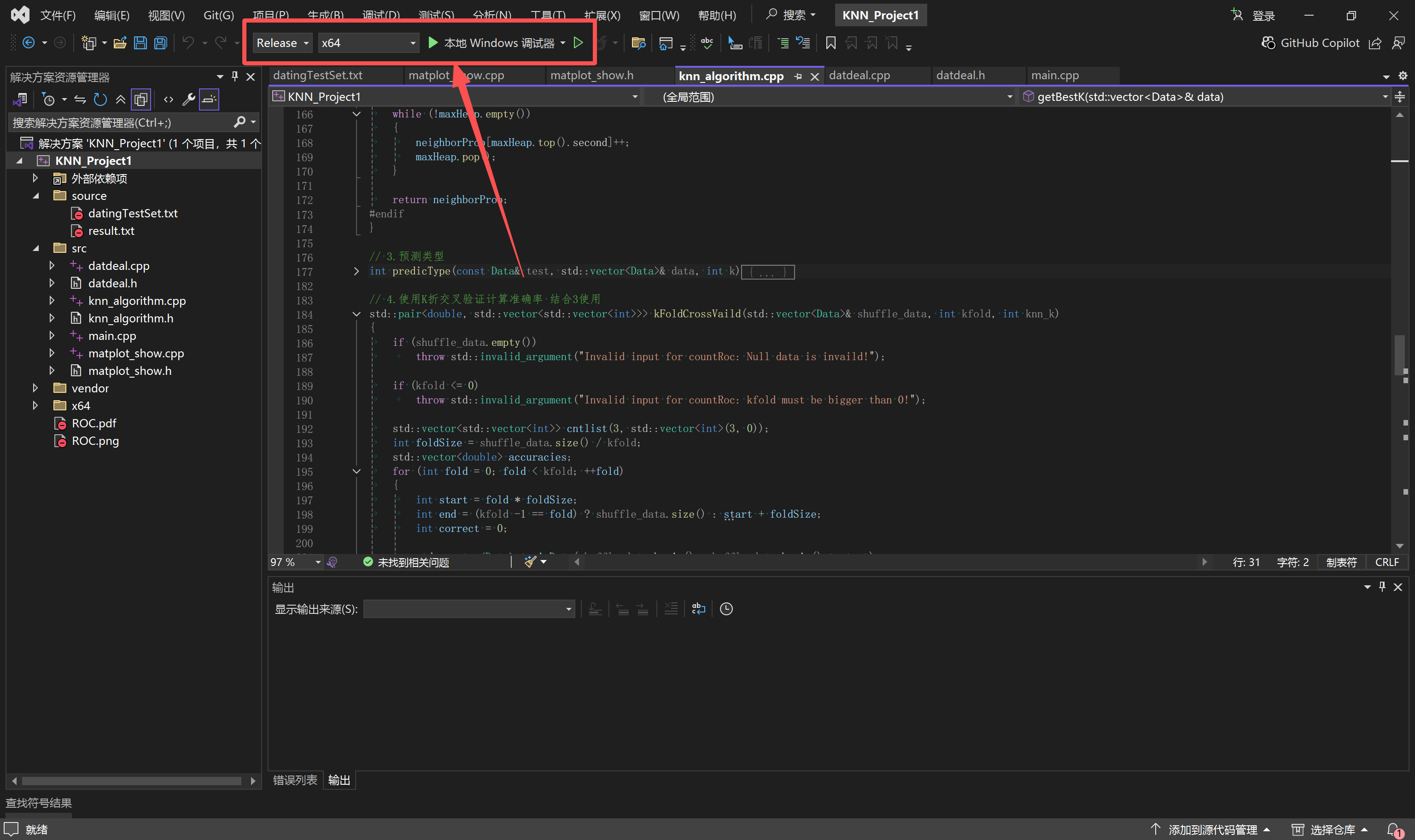Click the GitHub Copilot button
1415x840 pixels.
point(1310,43)
